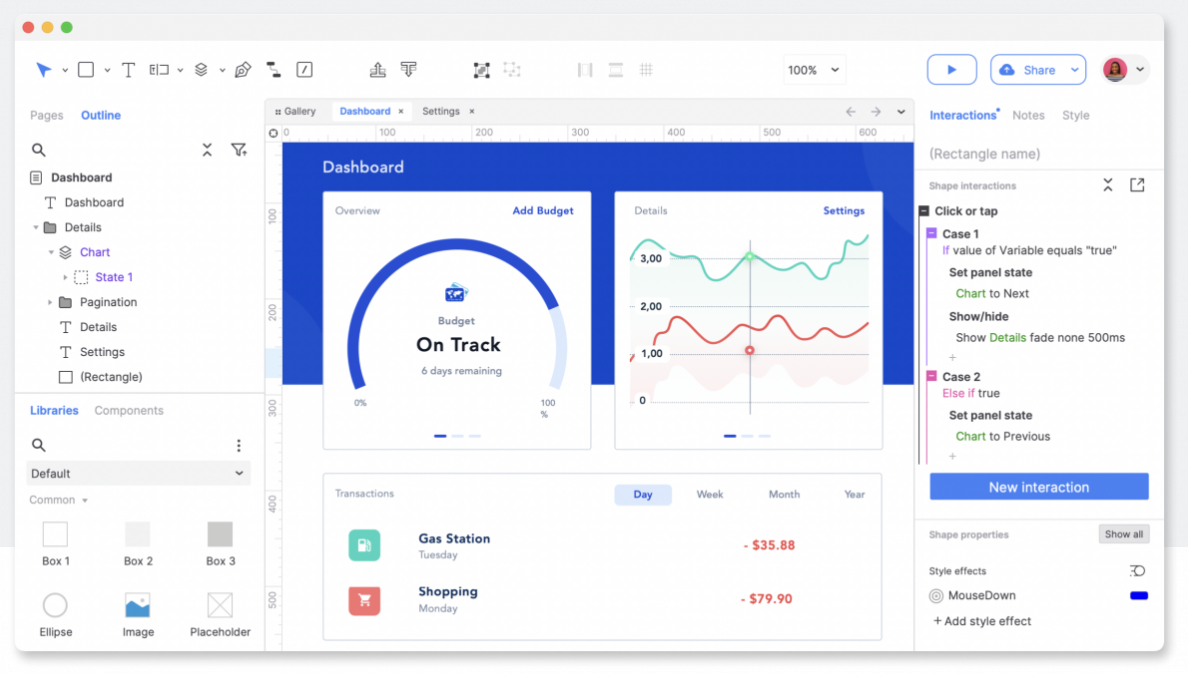Click the align top icon

408,70
